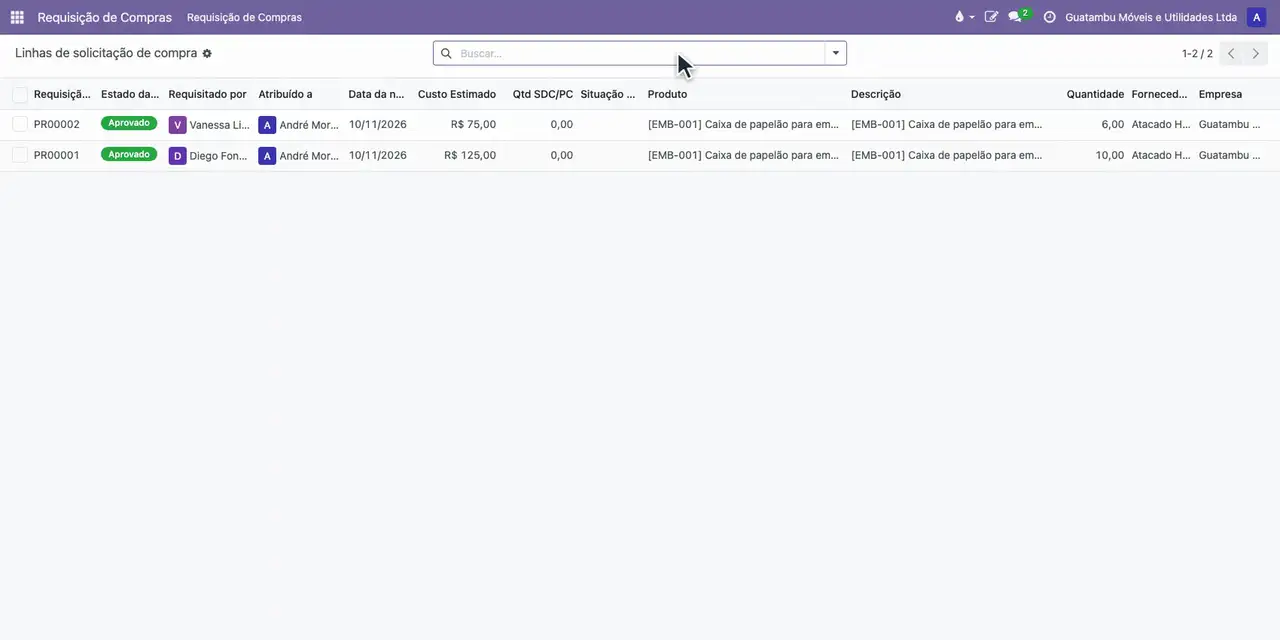Go to next page arrow
1280x640 pixels.
tap(1256, 53)
